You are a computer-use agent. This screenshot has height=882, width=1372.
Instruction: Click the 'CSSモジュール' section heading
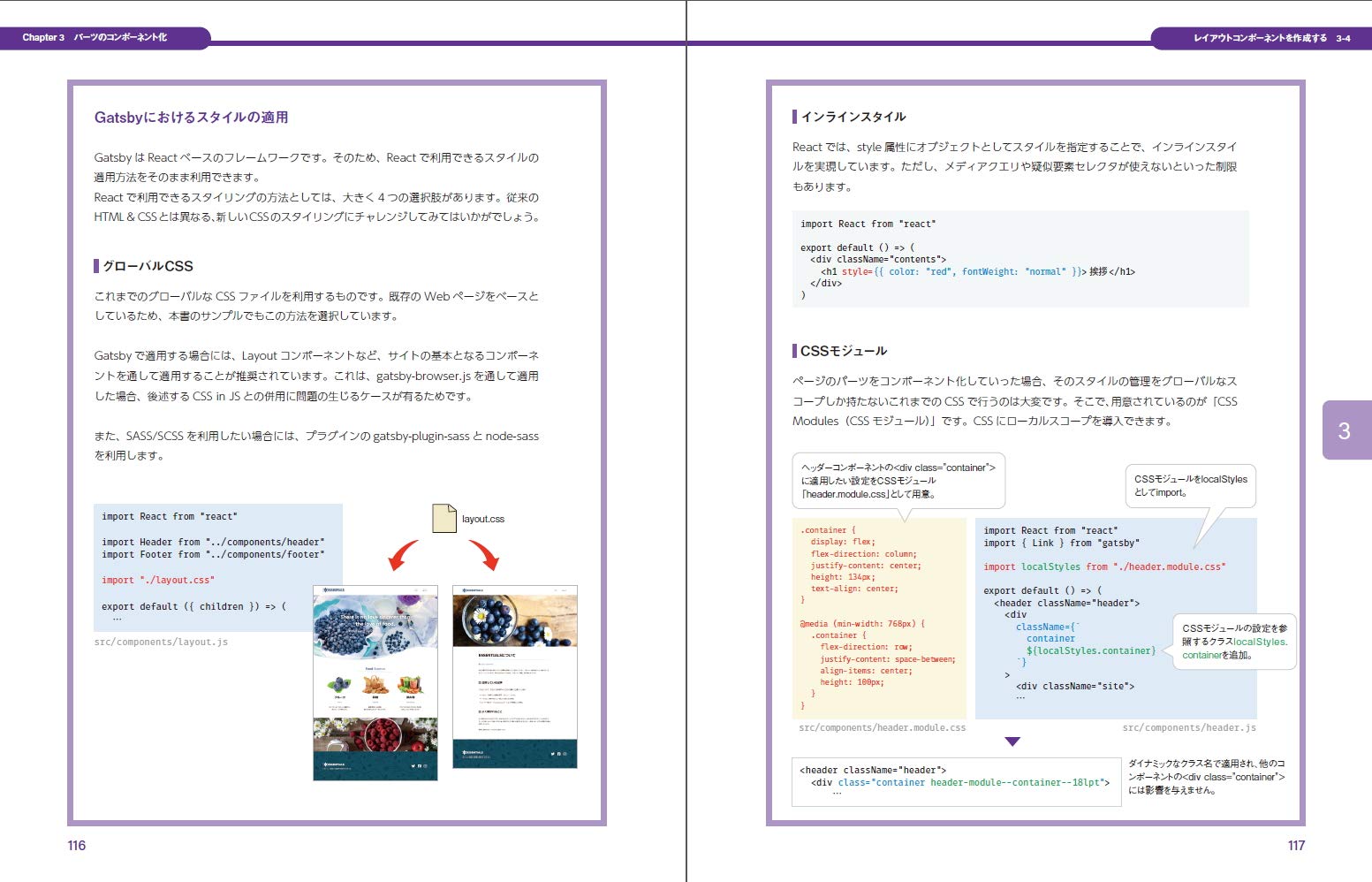(840, 351)
